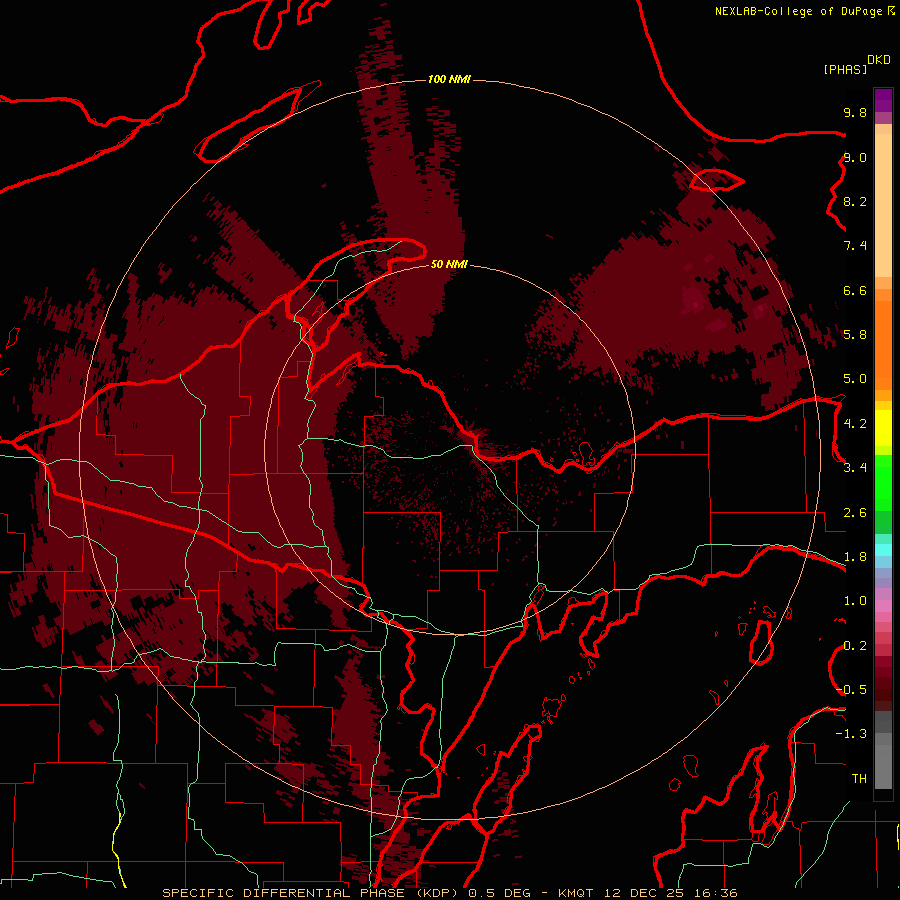Click the 3.4 value on the color scale

(855, 468)
